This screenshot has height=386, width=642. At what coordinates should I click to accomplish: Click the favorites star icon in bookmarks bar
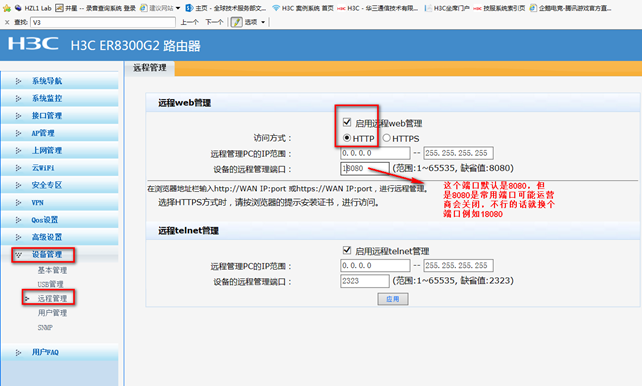pos(6,8)
